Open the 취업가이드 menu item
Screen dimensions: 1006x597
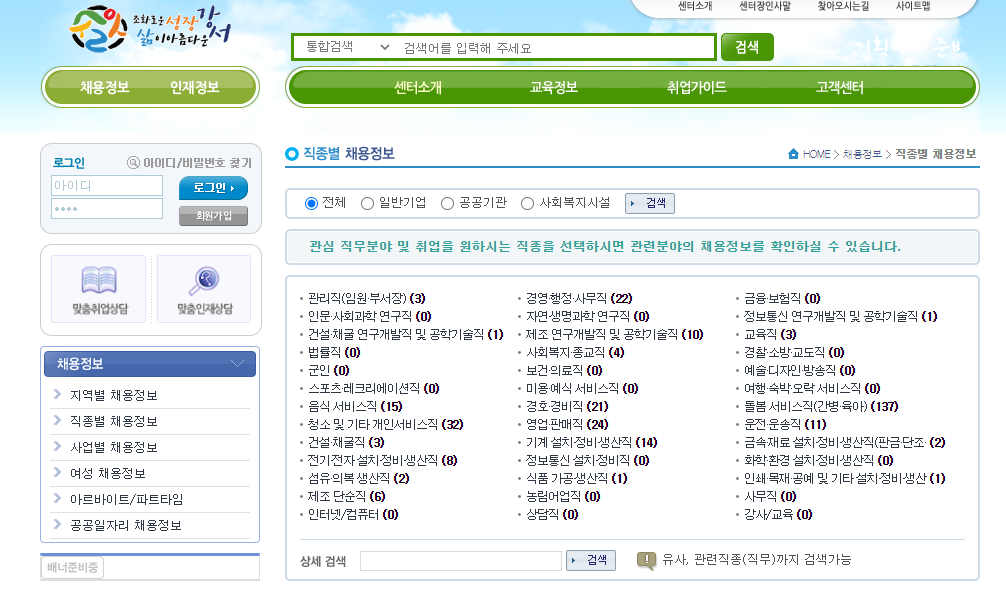697,87
